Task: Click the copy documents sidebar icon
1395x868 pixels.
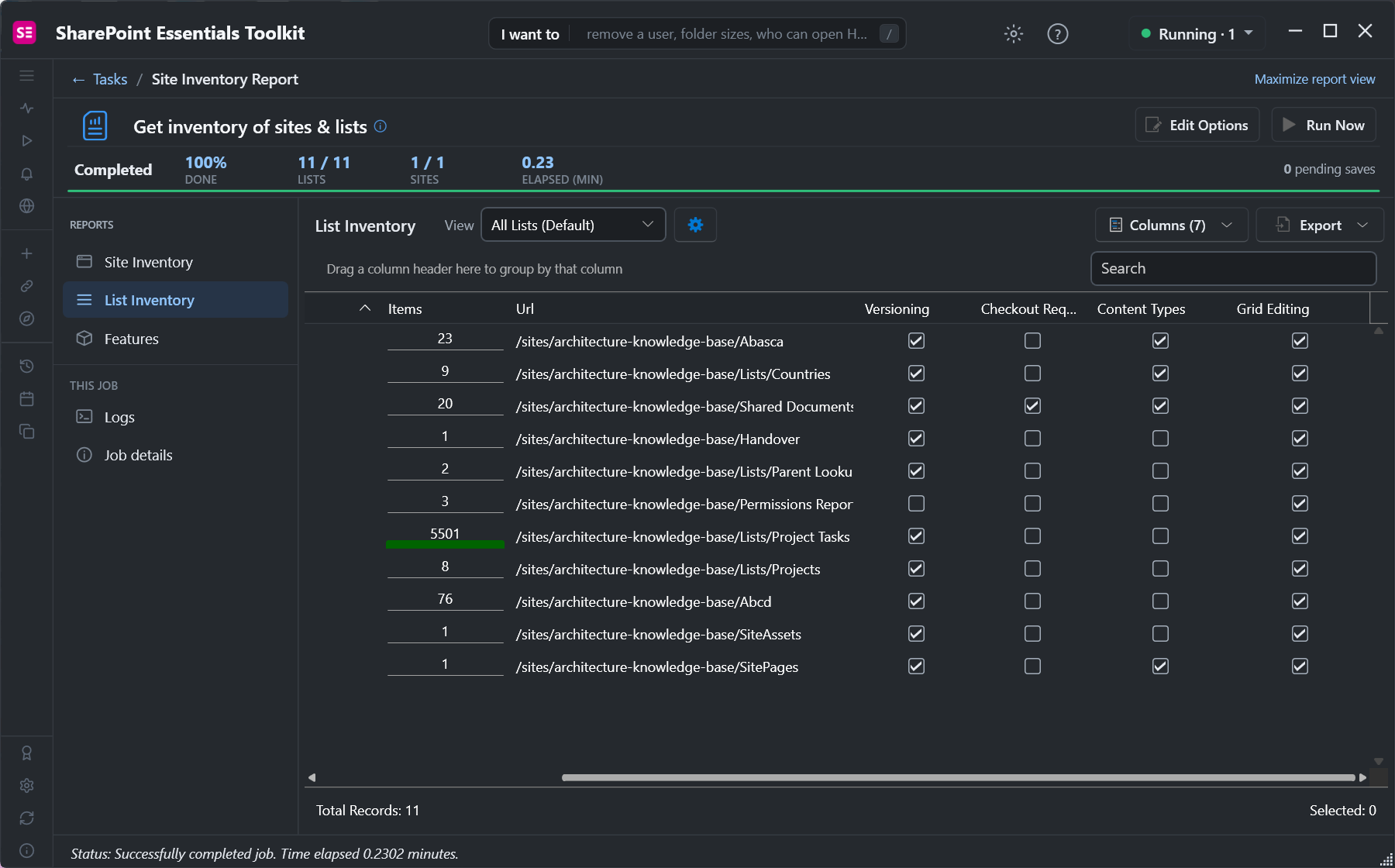Action: (x=26, y=431)
